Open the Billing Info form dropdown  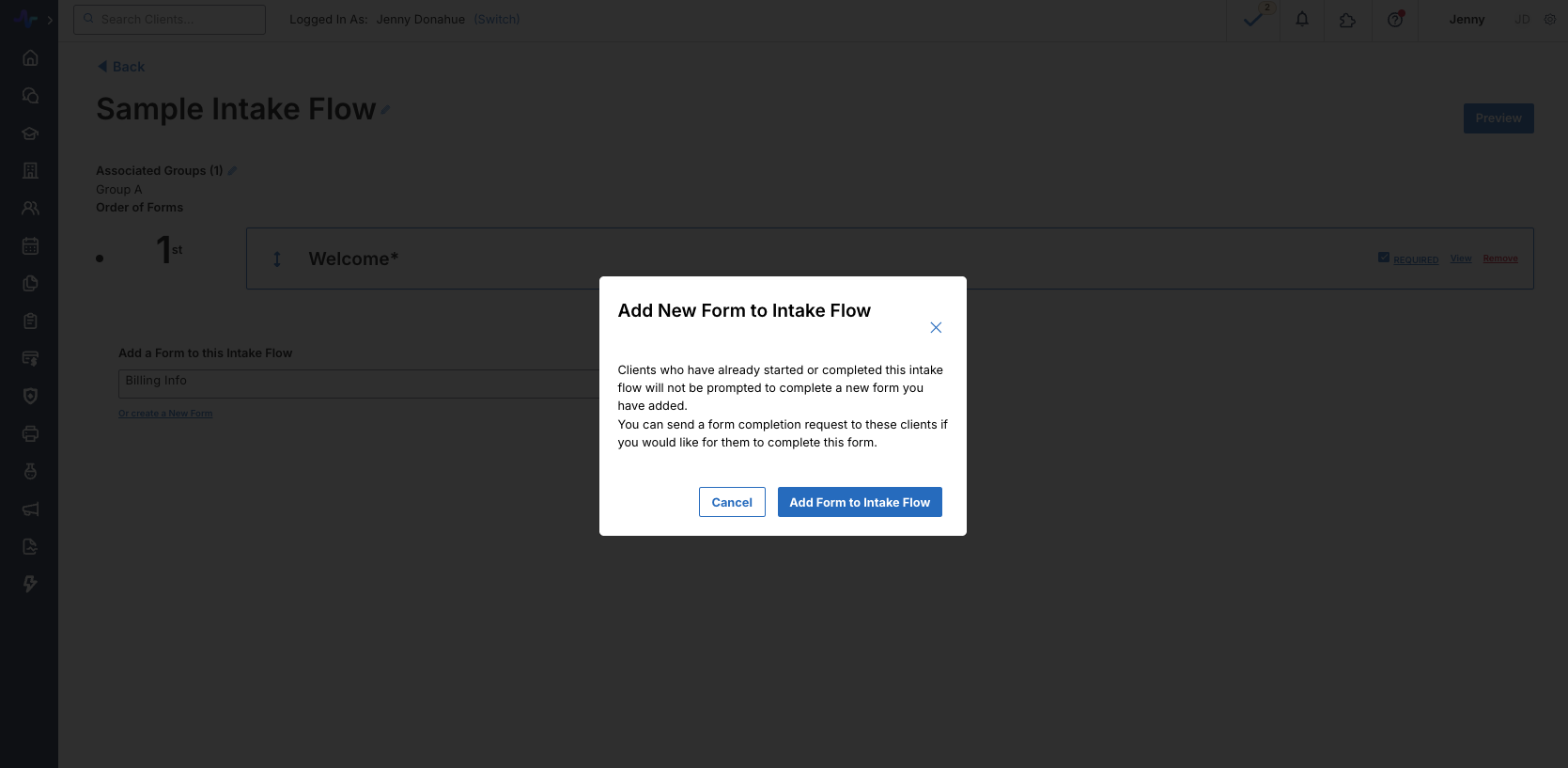(359, 384)
